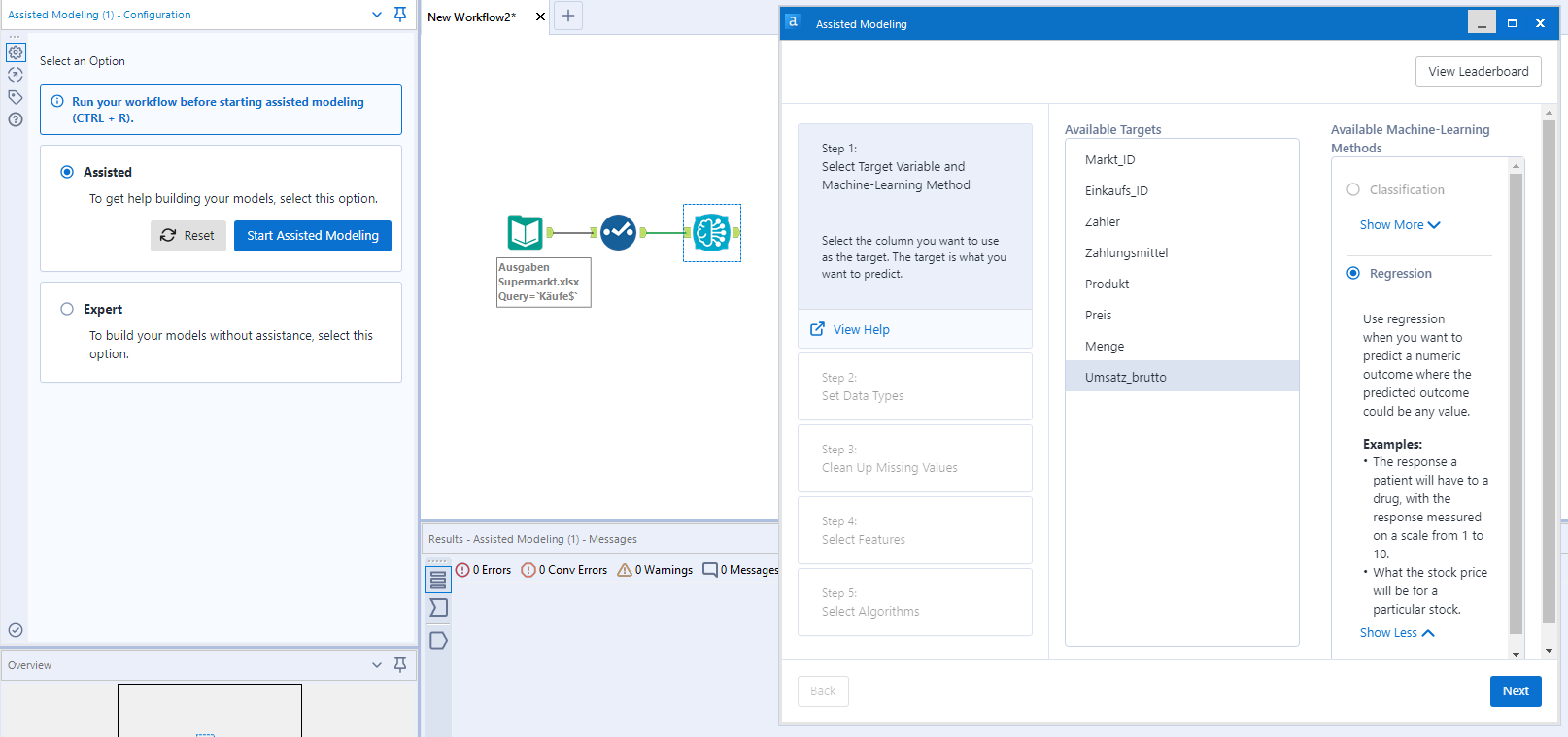The height and width of the screenshot is (737, 1568).
Task: Open the annotation tag icon in sidebar
Action: tap(16, 97)
